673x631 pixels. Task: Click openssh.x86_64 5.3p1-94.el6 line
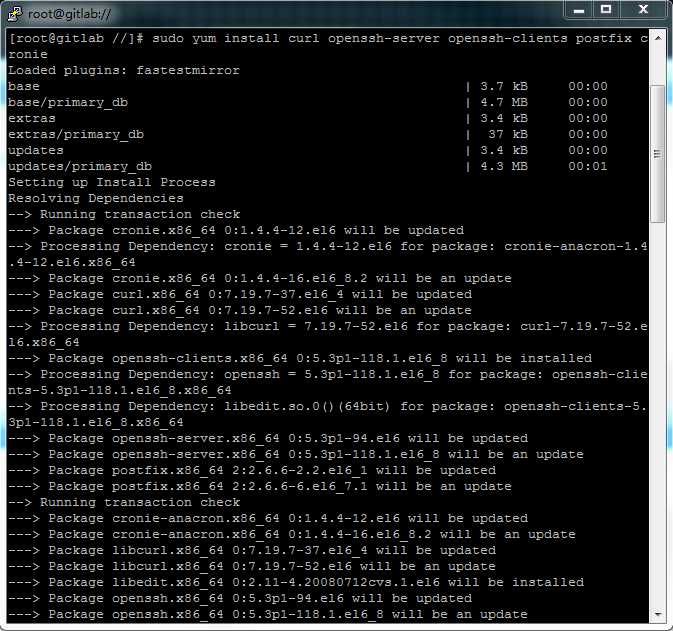tap(240, 598)
